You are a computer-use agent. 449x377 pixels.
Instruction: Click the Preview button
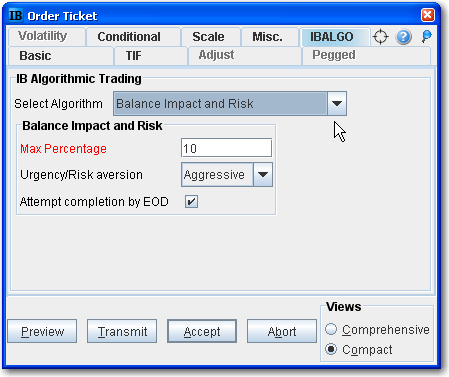click(42, 331)
